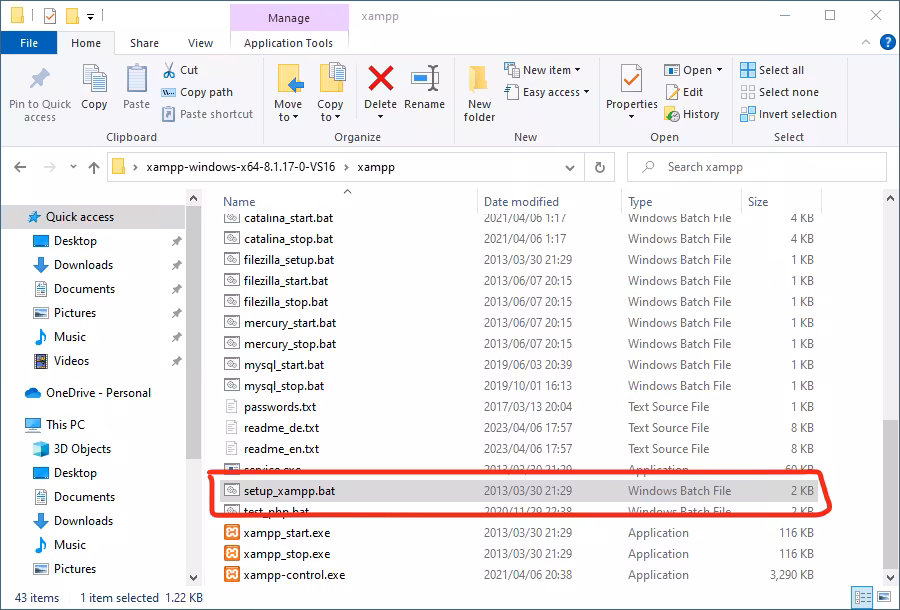Select readme_en.txt file
The image size is (900, 610).
(x=519, y=449)
